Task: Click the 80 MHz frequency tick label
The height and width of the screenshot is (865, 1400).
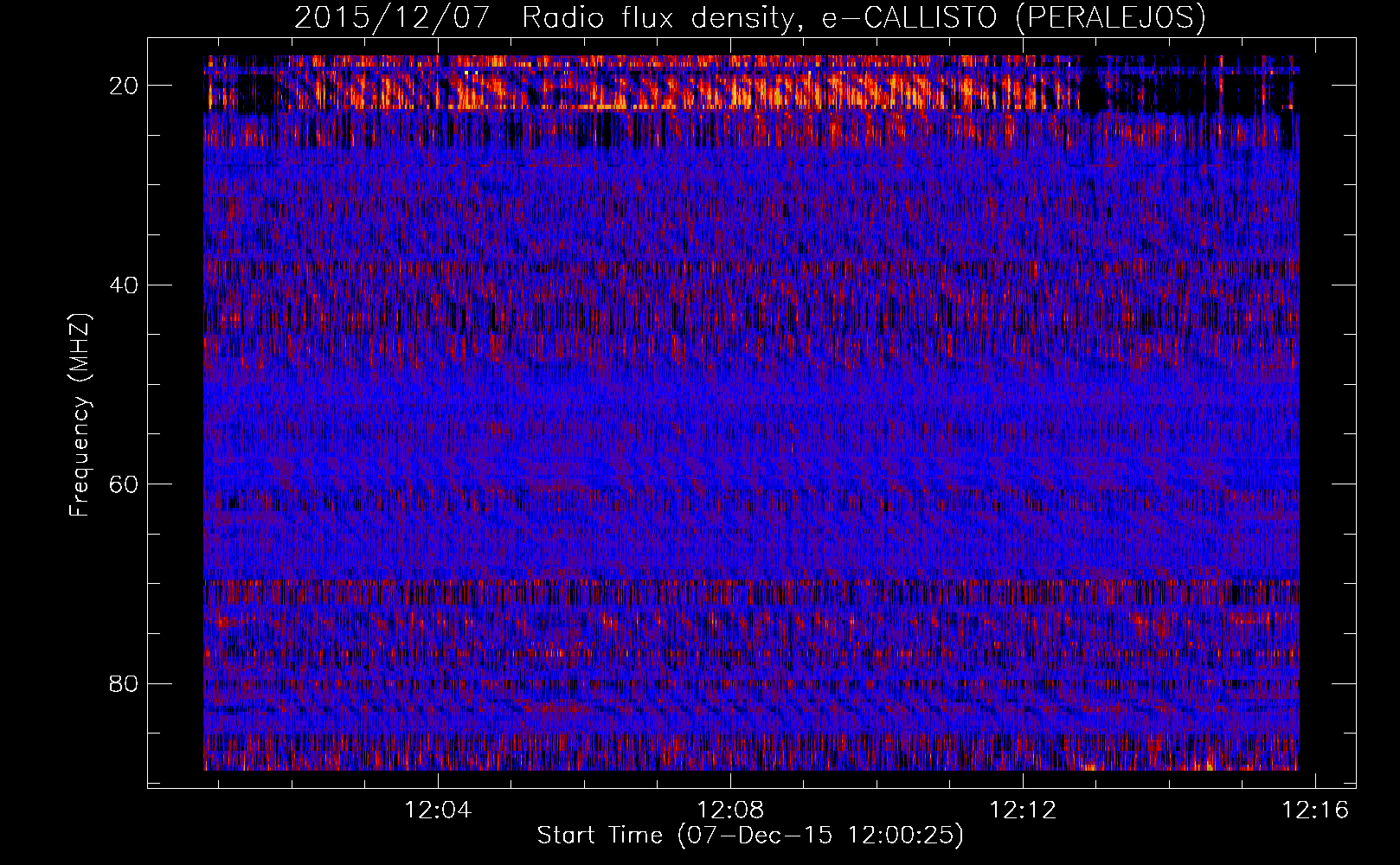Action: click(125, 683)
